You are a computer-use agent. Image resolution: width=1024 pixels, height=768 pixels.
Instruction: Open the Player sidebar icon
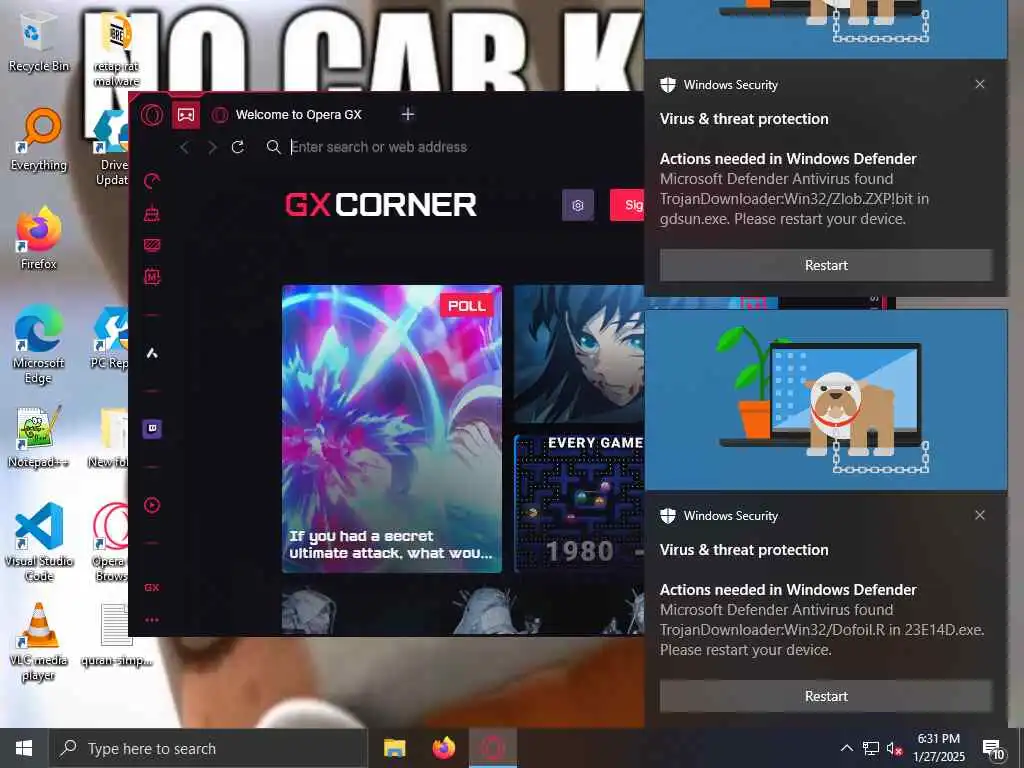coord(152,505)
